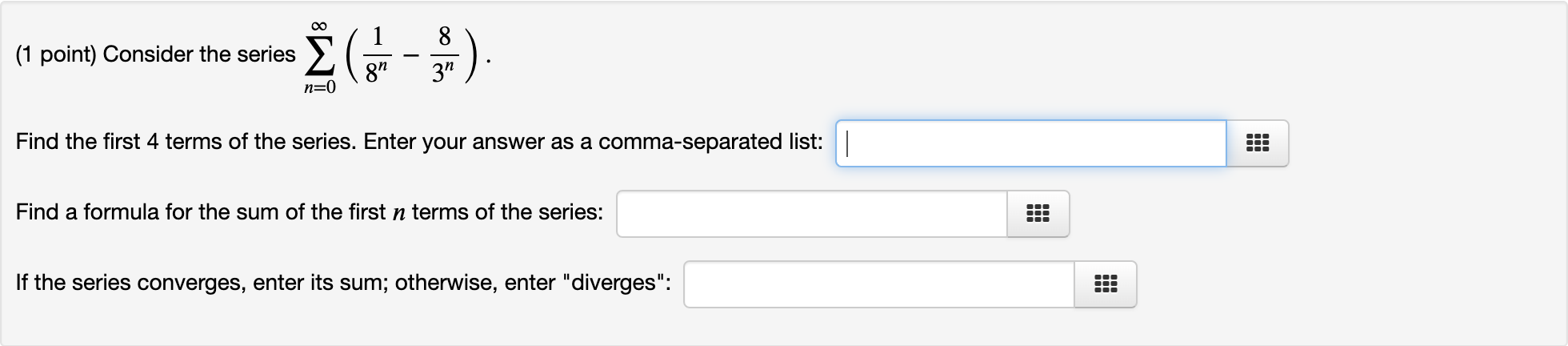The image size is (1568, 346).
Task: Focus the first 4 terms answer box
Action: pos(1030,143)
